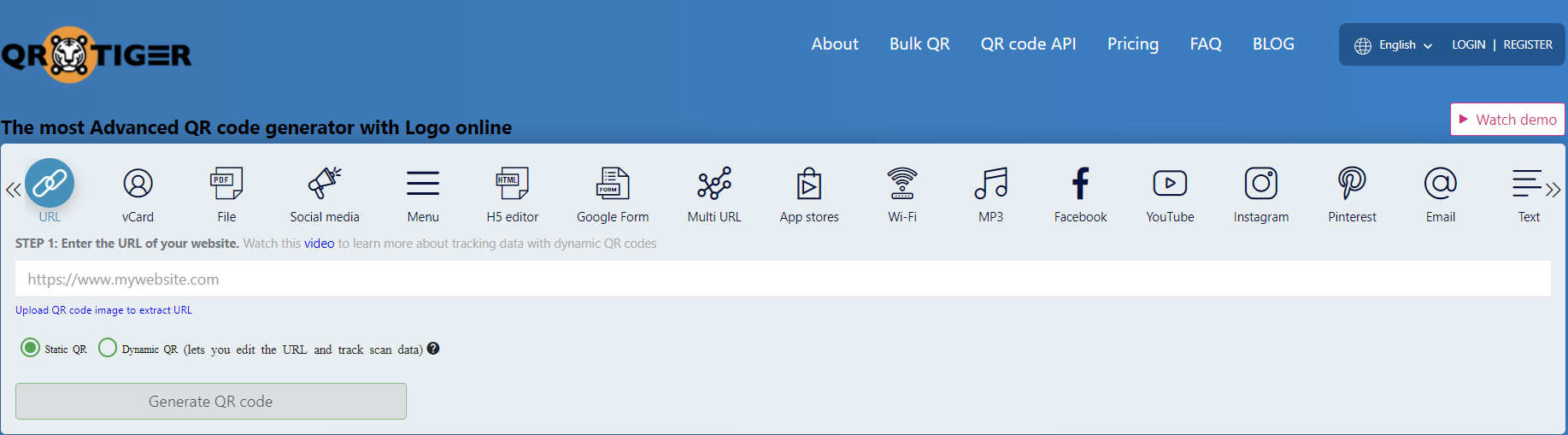Image resolution: width=1568 pixels, height=435 pixels.
Task: Play the Watch demo button
Action: pyautogui.click(x=1507, y=120)
